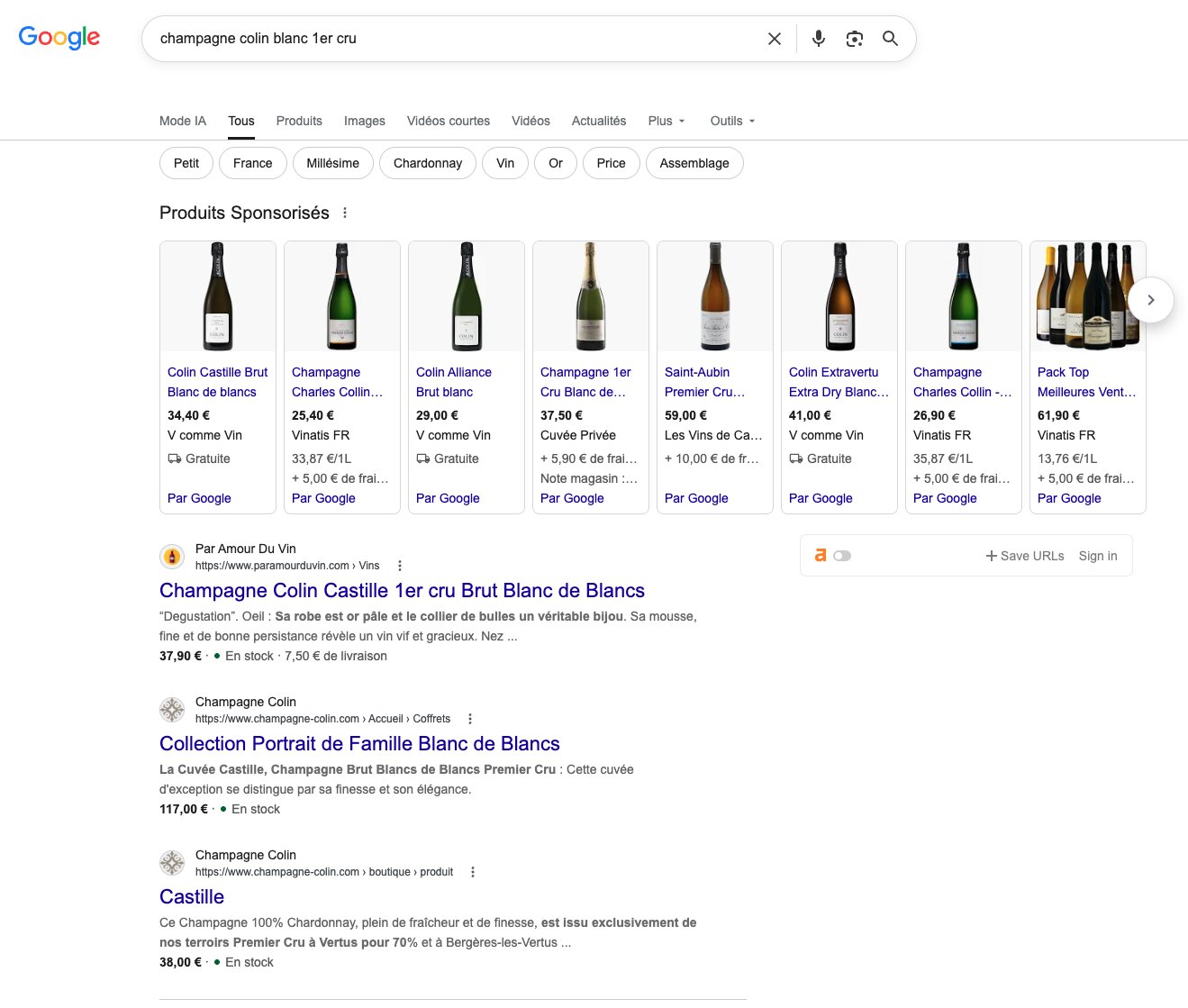The width and height of the screenshot is (1188, 1008).
Task: Switch to the Vidéos tab
Action: 531,121
